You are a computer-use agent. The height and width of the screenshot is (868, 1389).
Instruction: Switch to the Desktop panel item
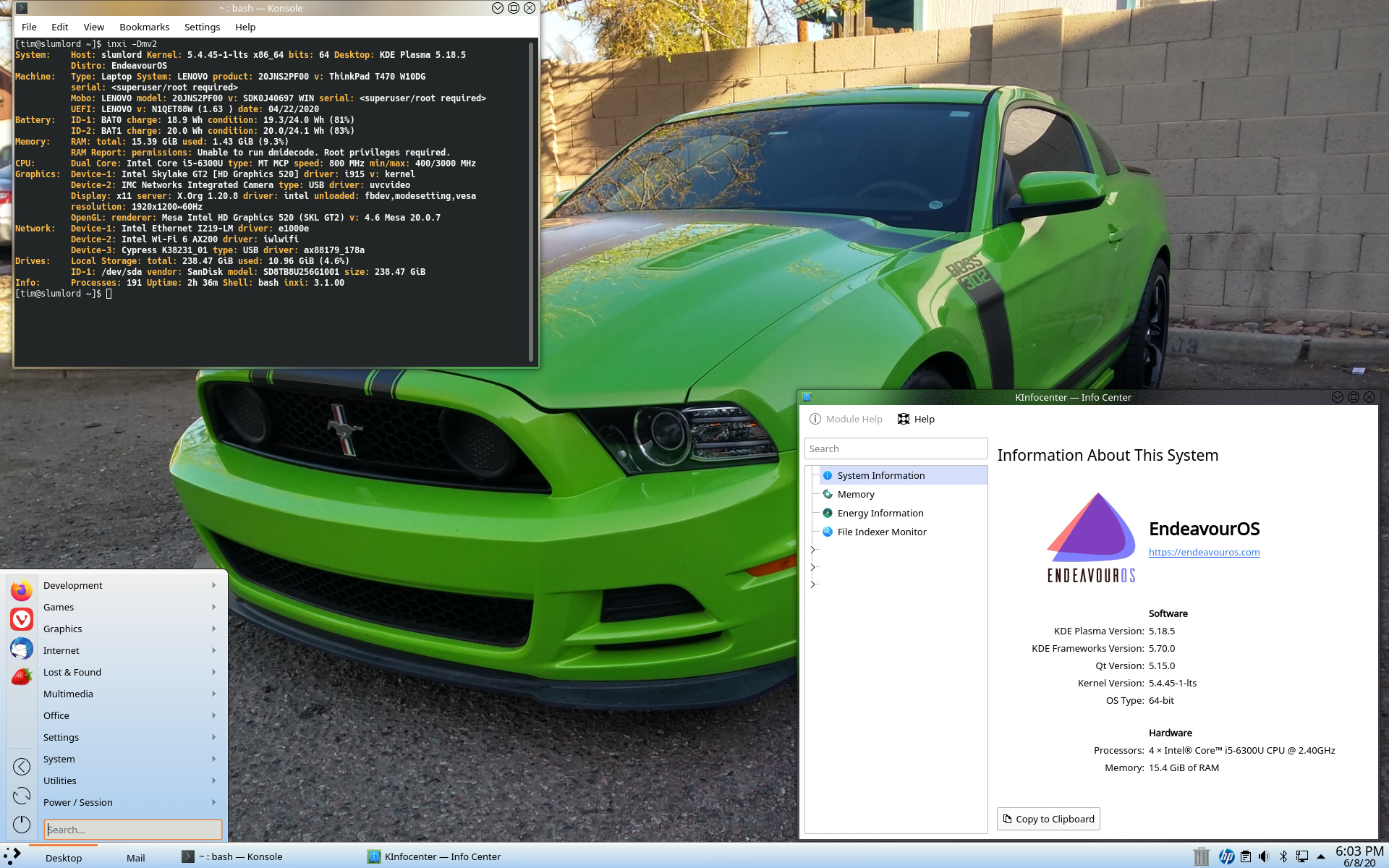(x=64, y=858)
